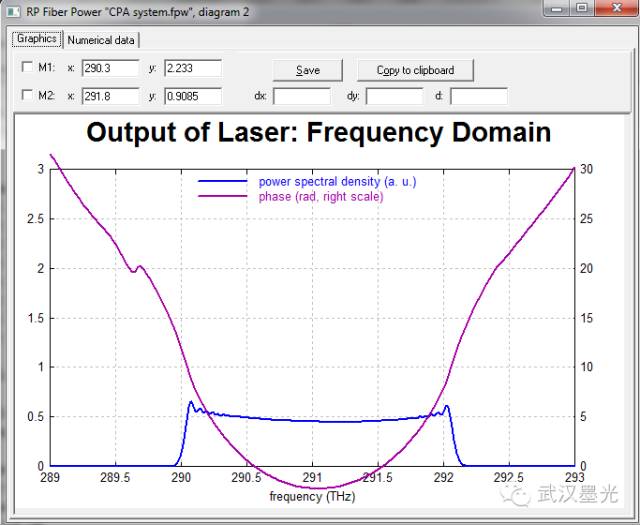
Task: Switch to the Numerical data tab
Action: click(x=101, y=40)
